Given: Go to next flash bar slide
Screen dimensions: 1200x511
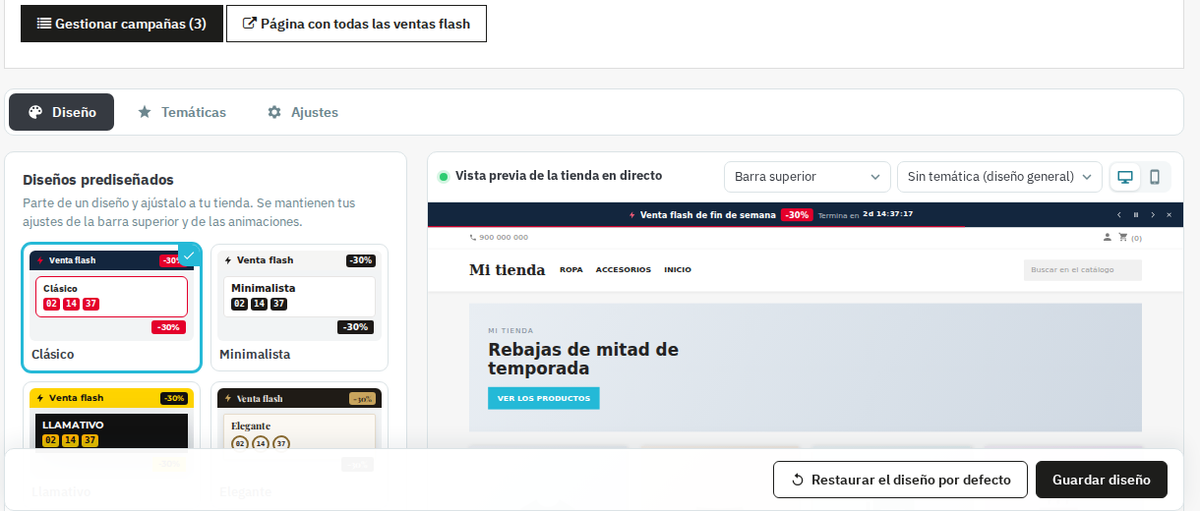Looking at the screenshot, I should pos(1153,214).
